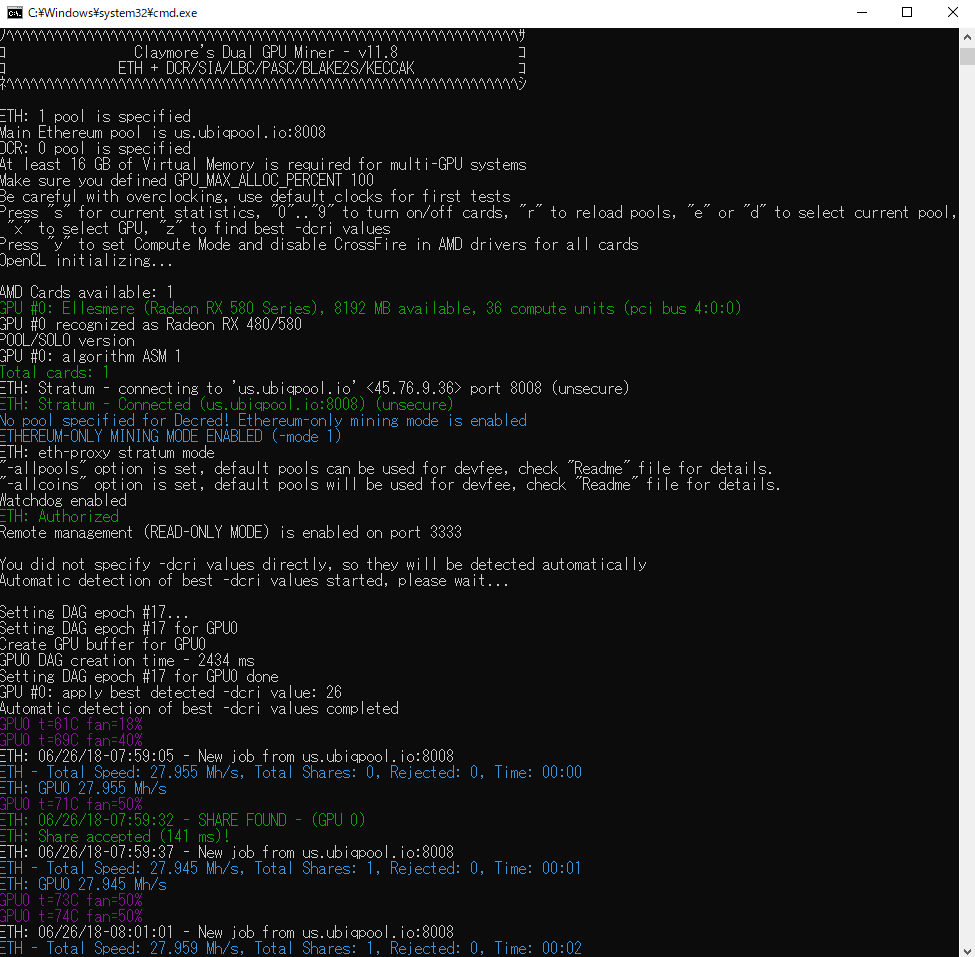Click 'Claymore's Dual GPU Miner - v11.8' header
This screenshot has width=975, height=957.
266,52
